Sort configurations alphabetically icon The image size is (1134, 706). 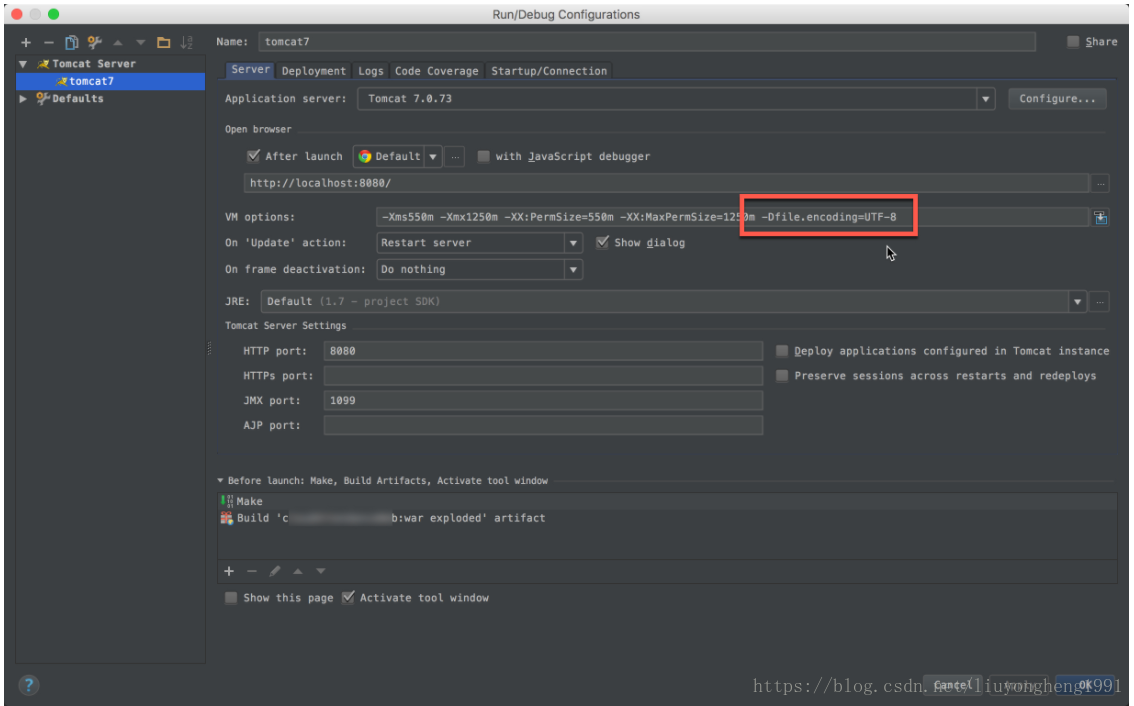(187, 43)
